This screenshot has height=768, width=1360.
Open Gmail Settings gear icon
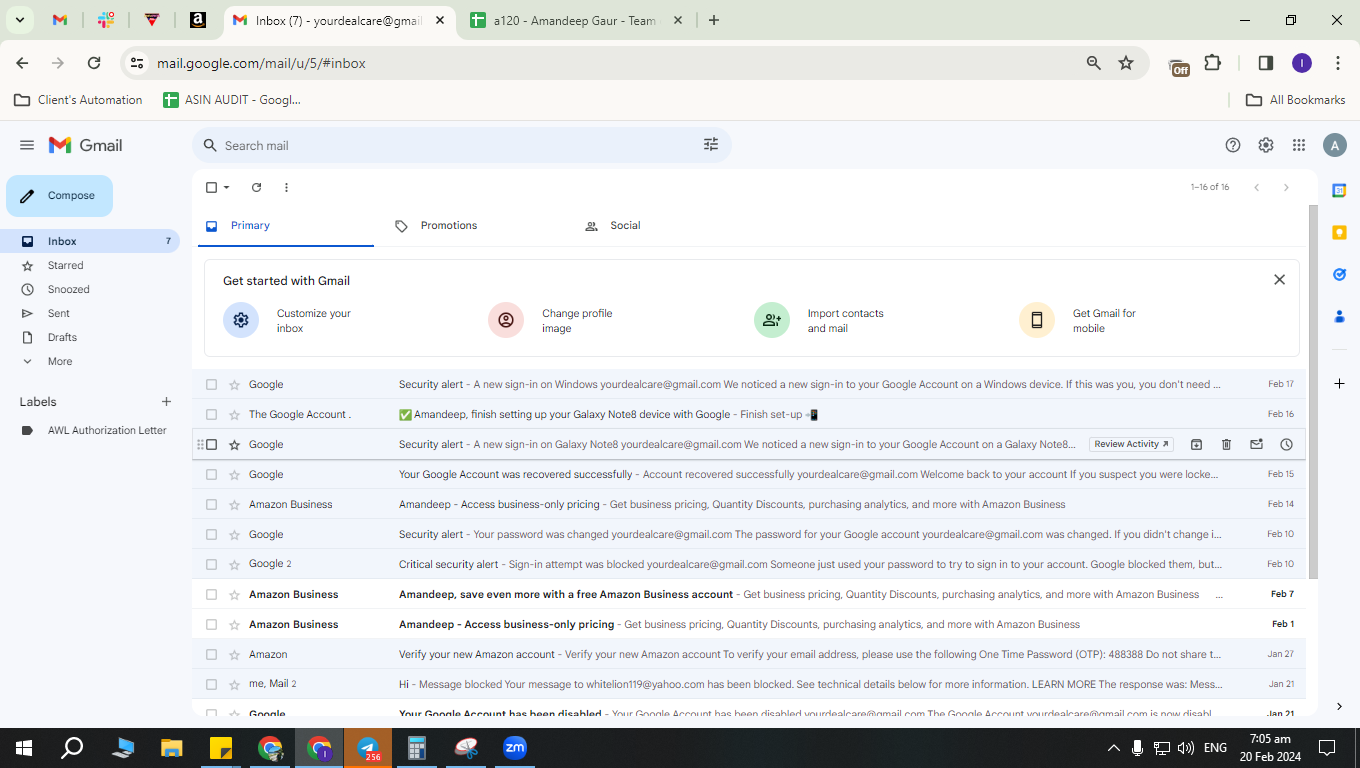[1266, 145]
